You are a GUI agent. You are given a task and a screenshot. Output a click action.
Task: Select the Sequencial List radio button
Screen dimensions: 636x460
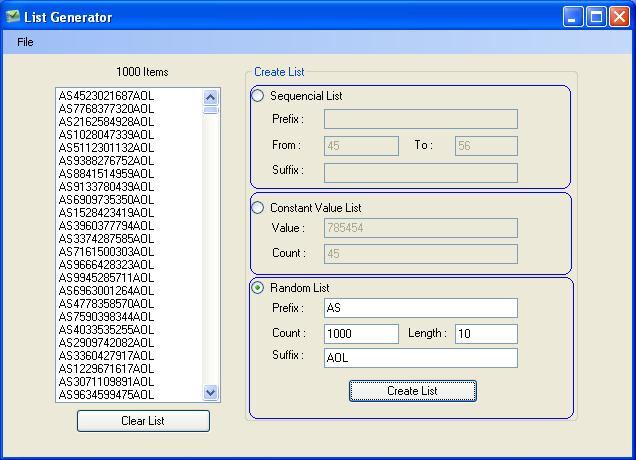(x=258, y=96)
